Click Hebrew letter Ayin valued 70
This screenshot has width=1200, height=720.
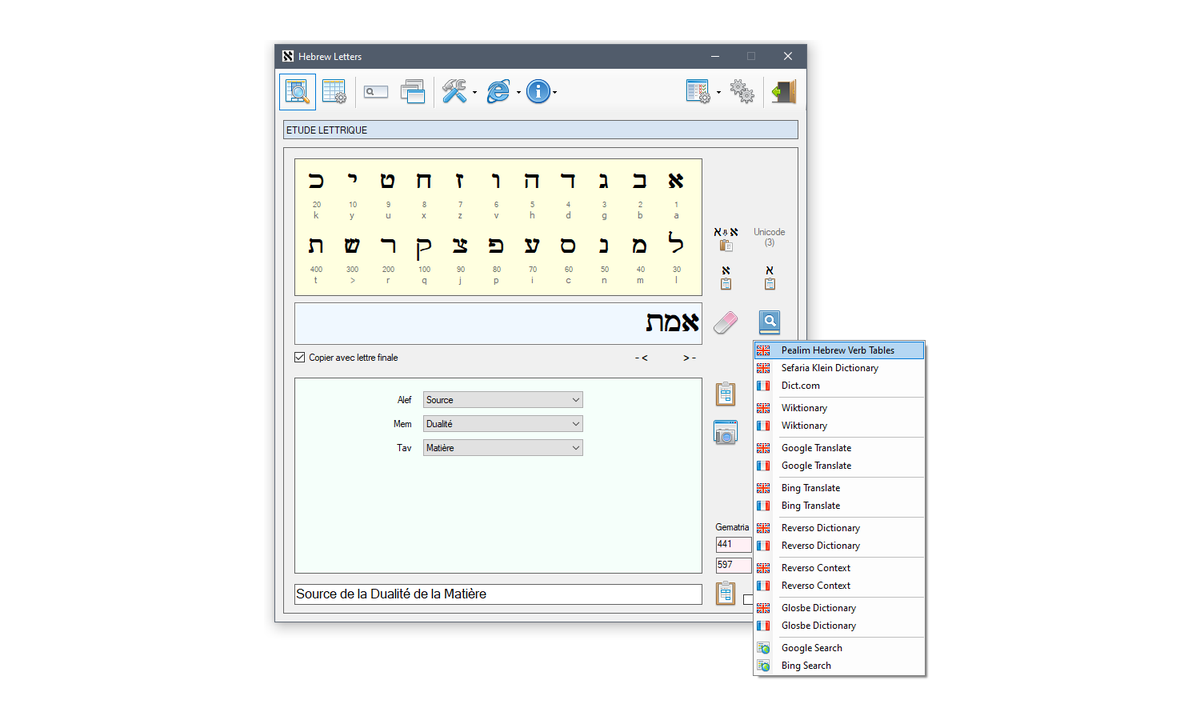pyautogui.click(x=532, y=246)
